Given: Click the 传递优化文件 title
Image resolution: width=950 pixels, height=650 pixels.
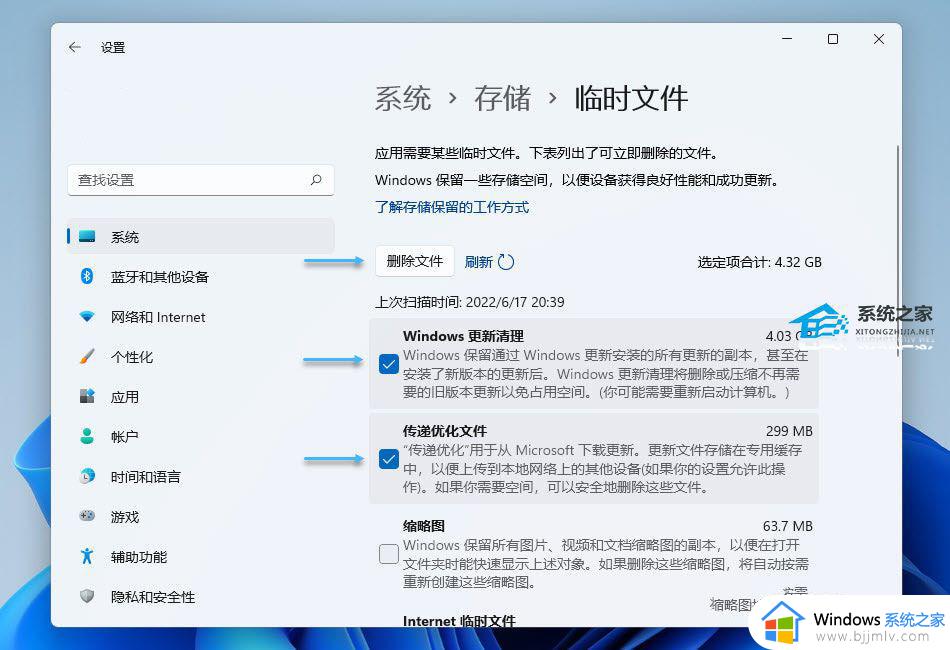Looking at the screenshot, I should click(445, 431).
